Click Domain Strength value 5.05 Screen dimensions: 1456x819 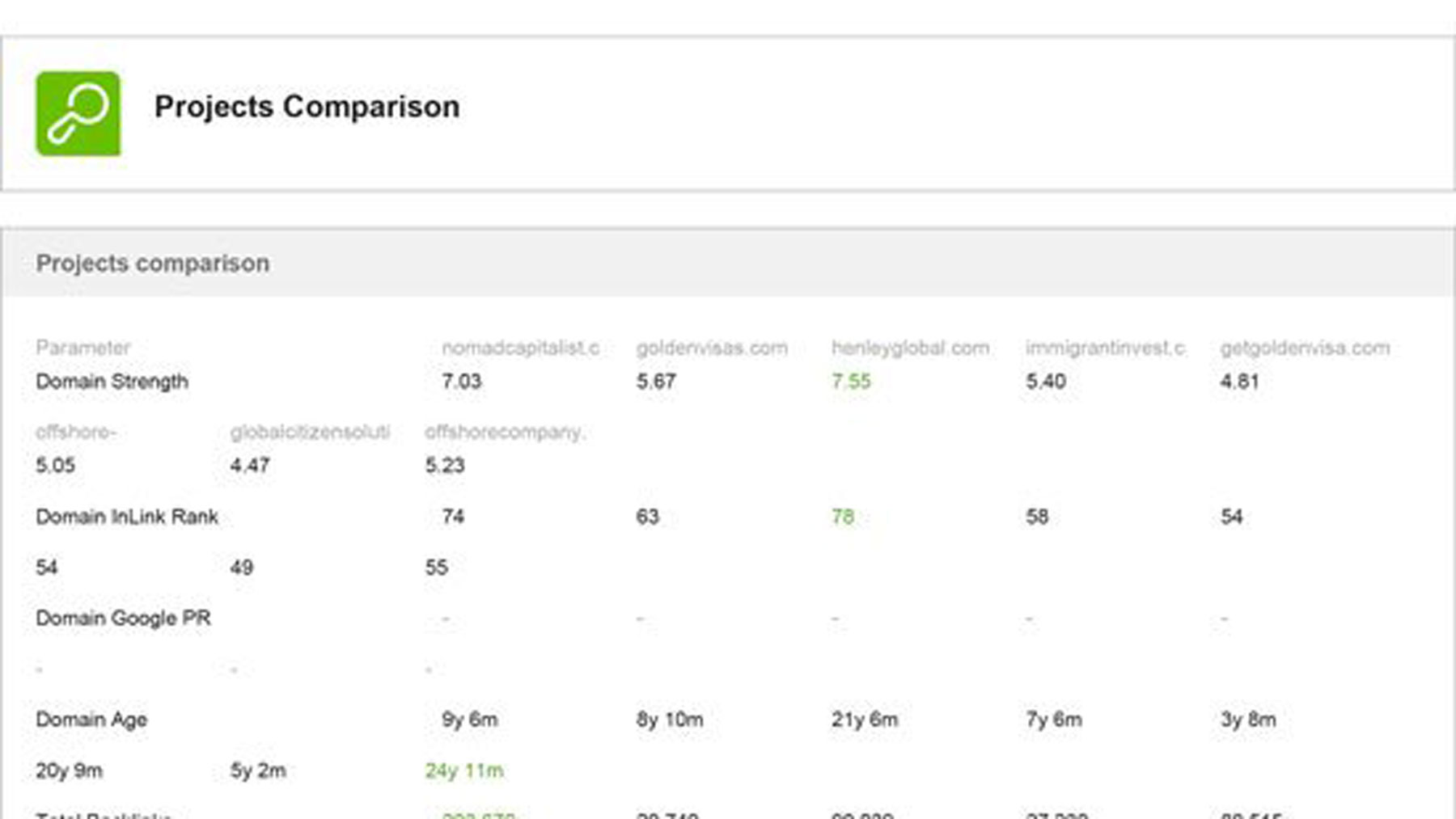(56, 466)
